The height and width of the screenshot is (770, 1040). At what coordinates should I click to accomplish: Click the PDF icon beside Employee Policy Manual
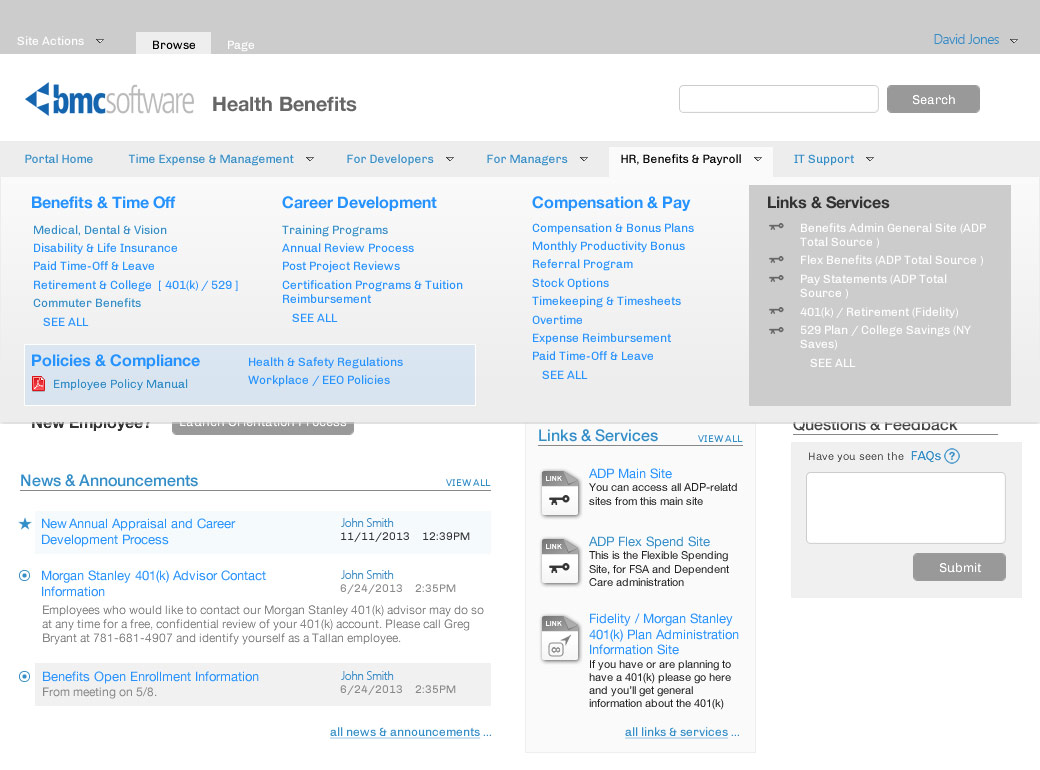click(x=39, y=384)
